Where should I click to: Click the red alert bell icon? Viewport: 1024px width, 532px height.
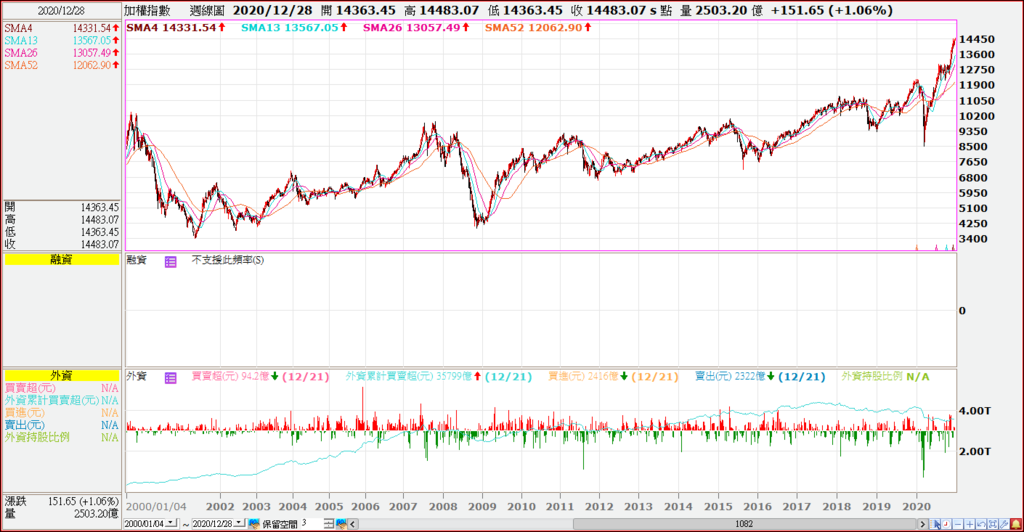tap(1016, 524)
